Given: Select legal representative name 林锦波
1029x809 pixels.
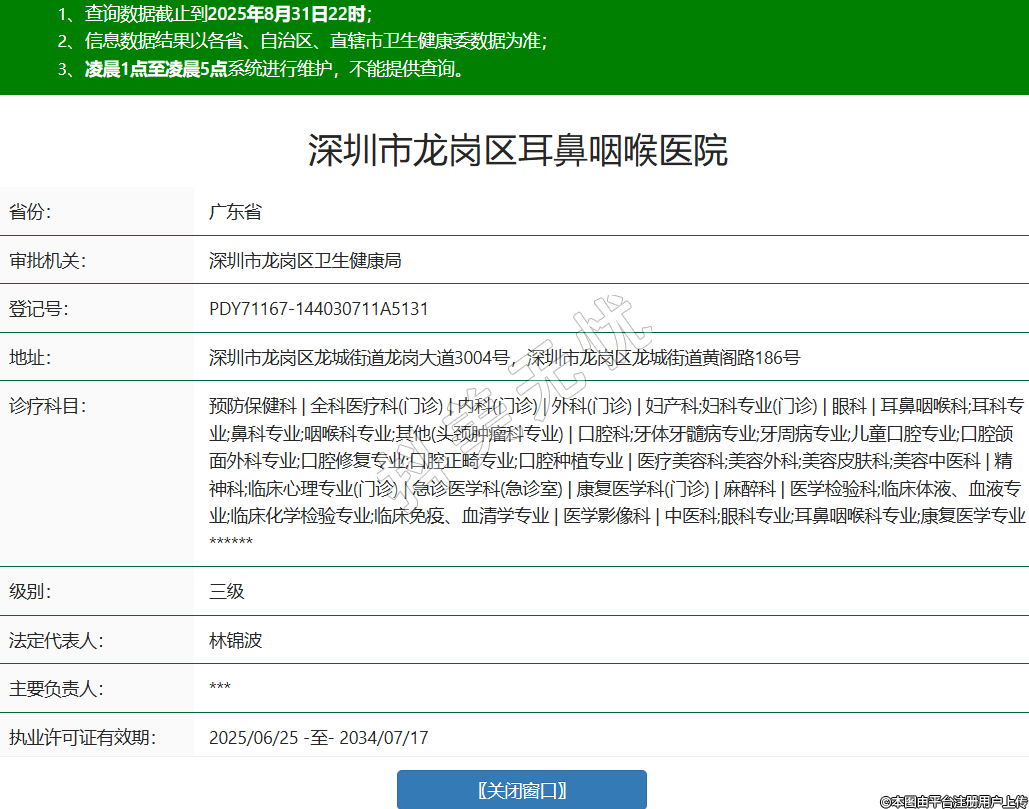Looking at the screenshot, I should [x=235, y=640].
